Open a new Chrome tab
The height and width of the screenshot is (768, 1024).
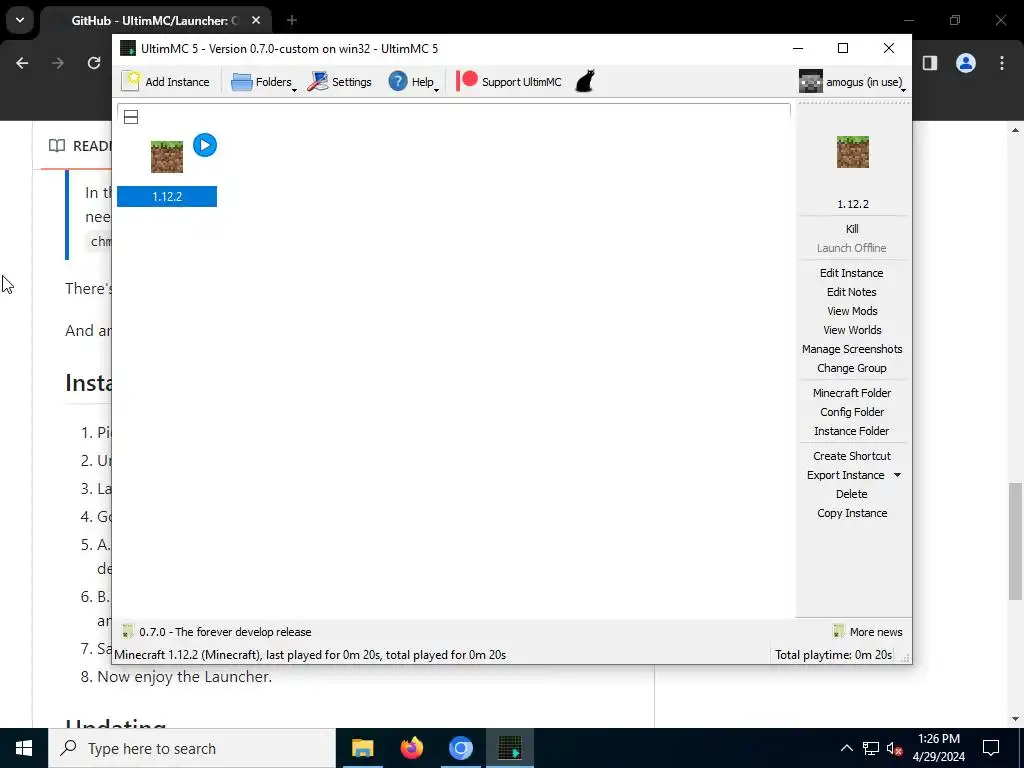click(291, 20)
